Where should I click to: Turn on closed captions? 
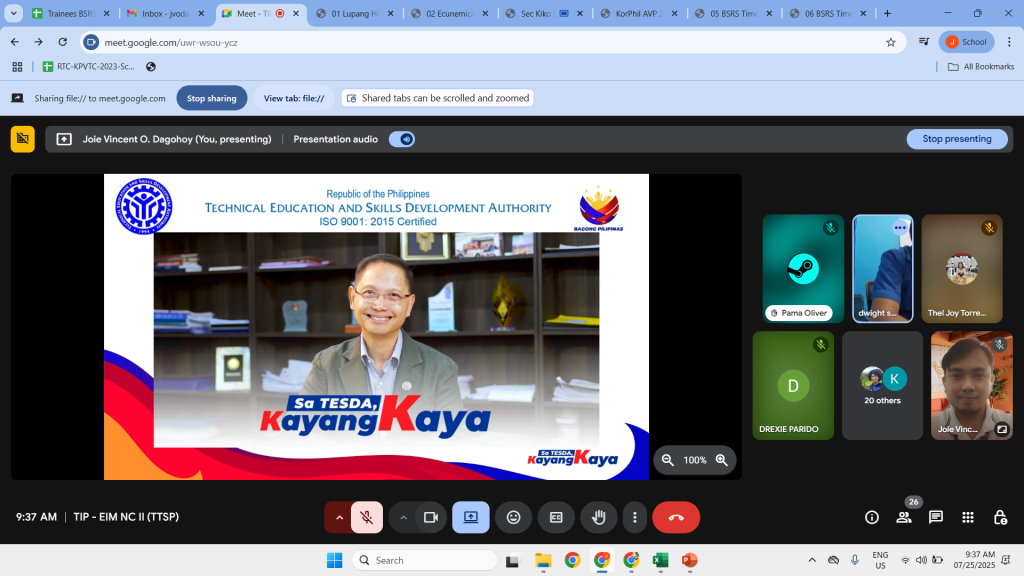click(x=556, y=517)
